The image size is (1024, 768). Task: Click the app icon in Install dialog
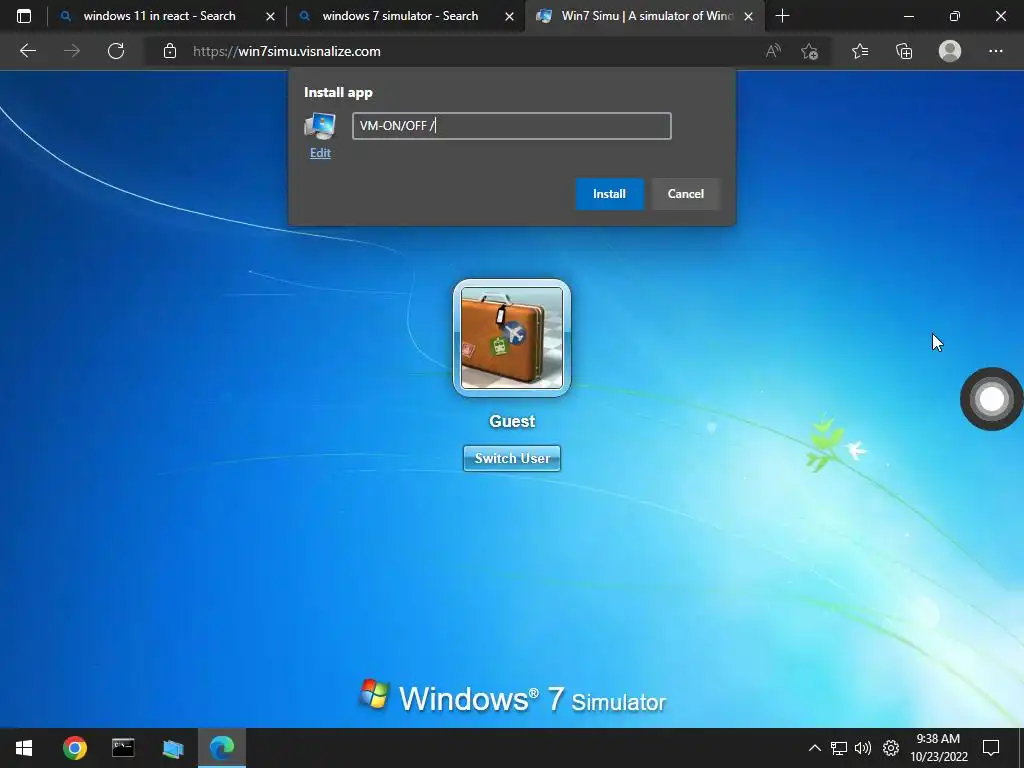tap(320, 126)
